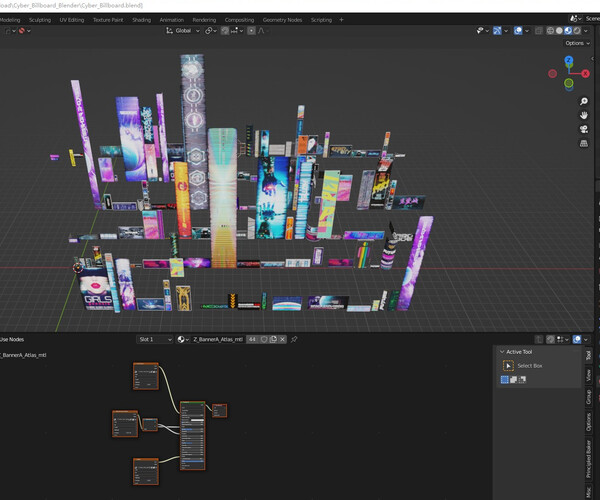Open proportional editing falloff curve icon
The width and height of the screenshot is (600, 500).
[x=262, y=31]
